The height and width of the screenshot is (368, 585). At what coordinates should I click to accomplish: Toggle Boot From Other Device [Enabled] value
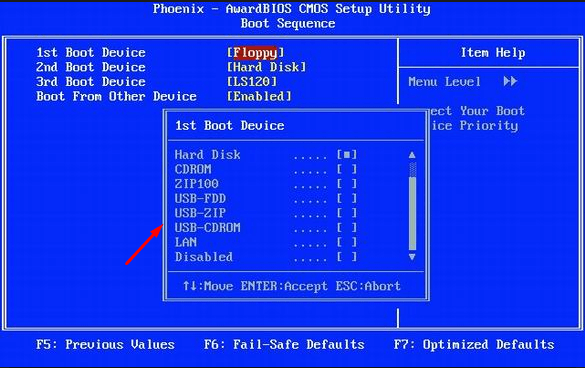259,96
